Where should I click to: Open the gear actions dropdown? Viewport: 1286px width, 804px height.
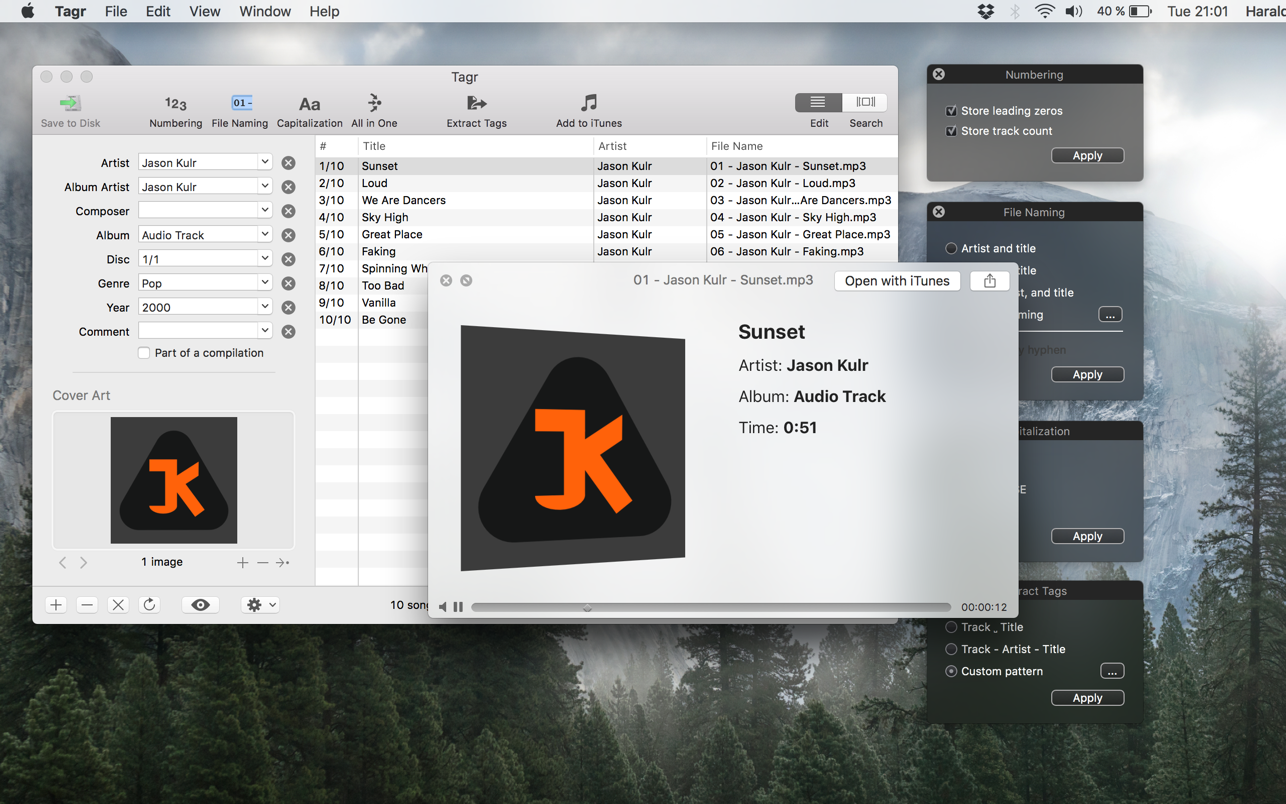coord(260,605)
